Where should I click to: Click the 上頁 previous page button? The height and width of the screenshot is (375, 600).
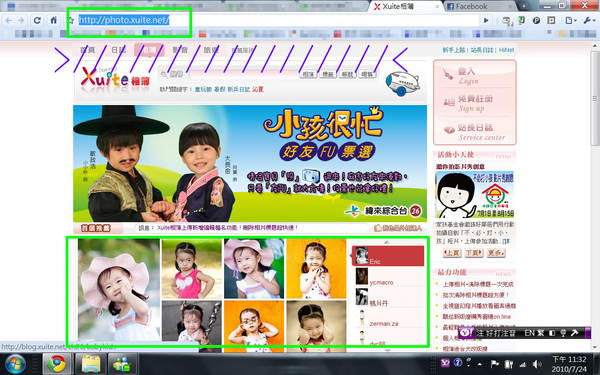tap(452, 253)
